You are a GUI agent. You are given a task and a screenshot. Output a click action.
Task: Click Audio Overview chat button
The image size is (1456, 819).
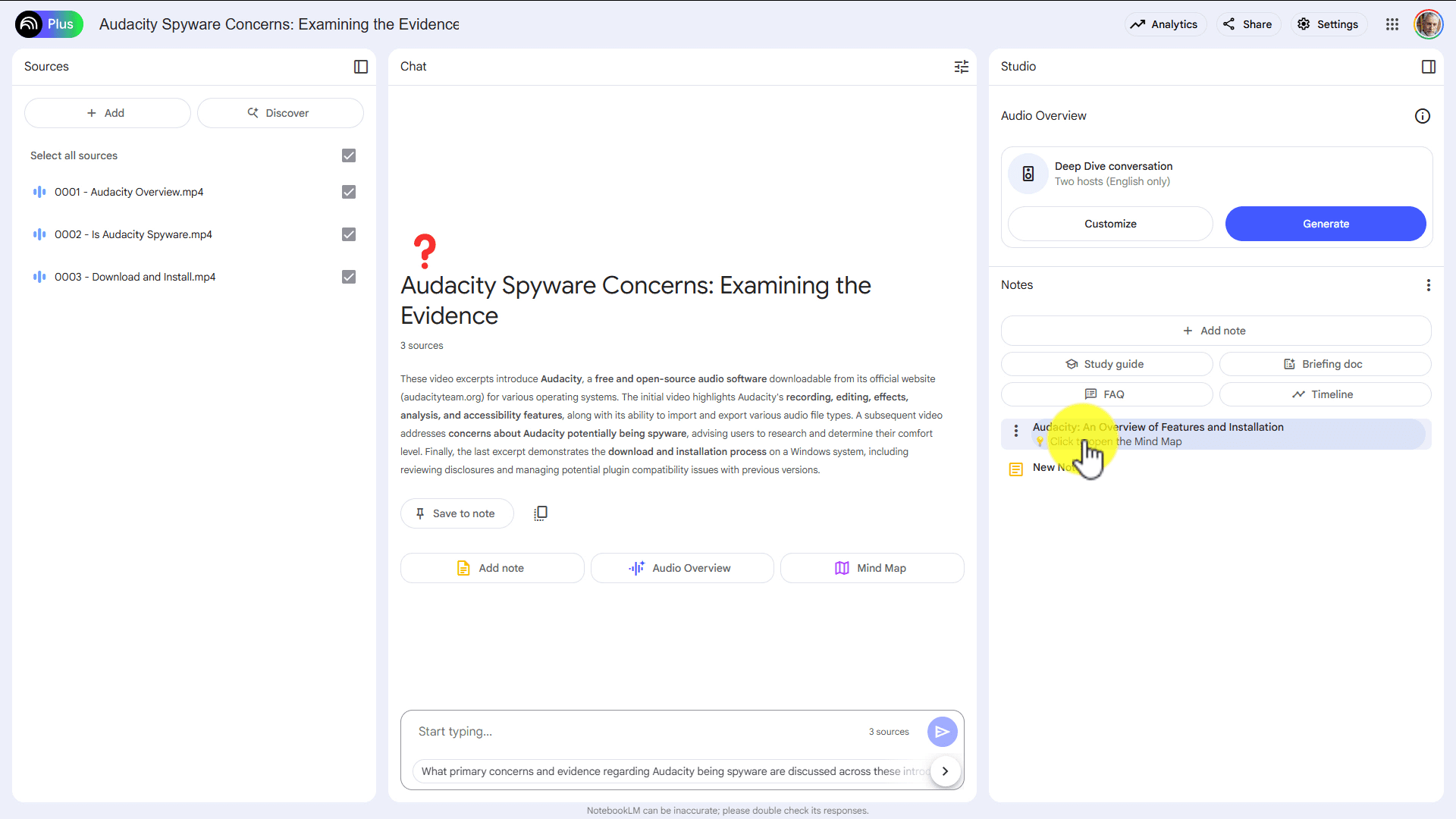click(682, 568)
